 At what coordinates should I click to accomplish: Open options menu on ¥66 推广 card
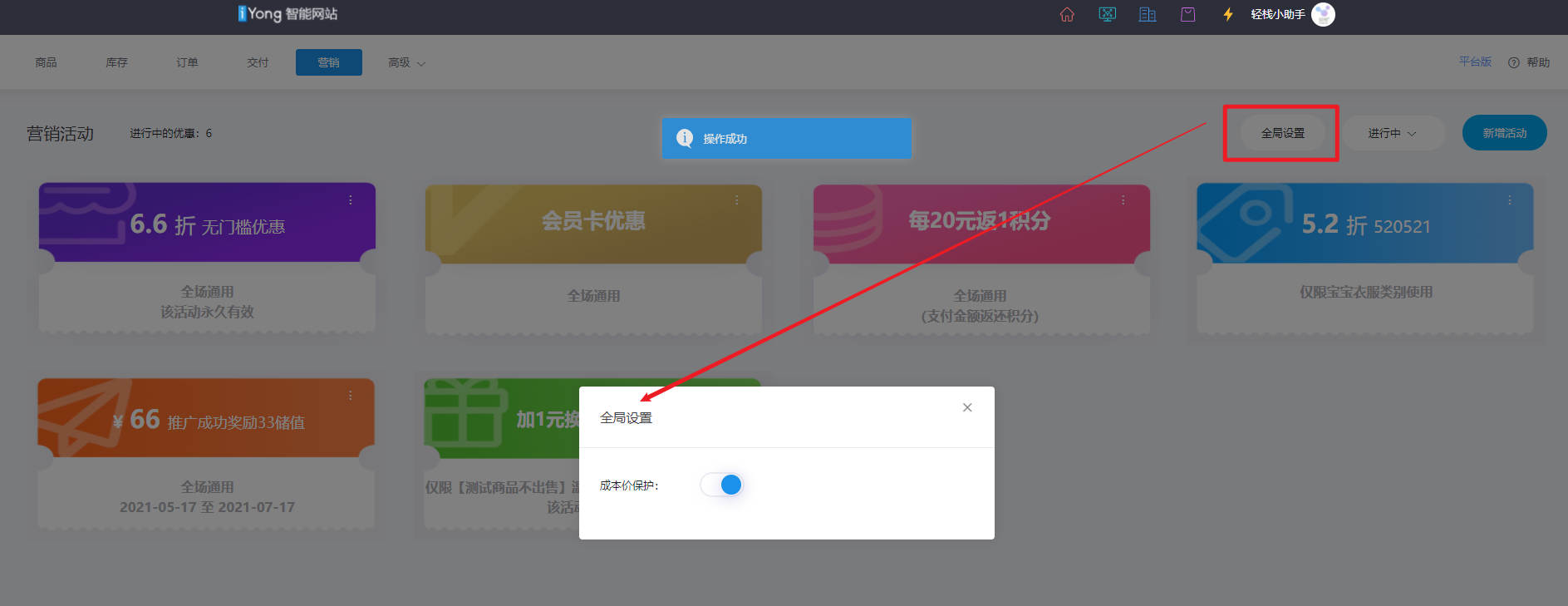(x=350, y=396)
